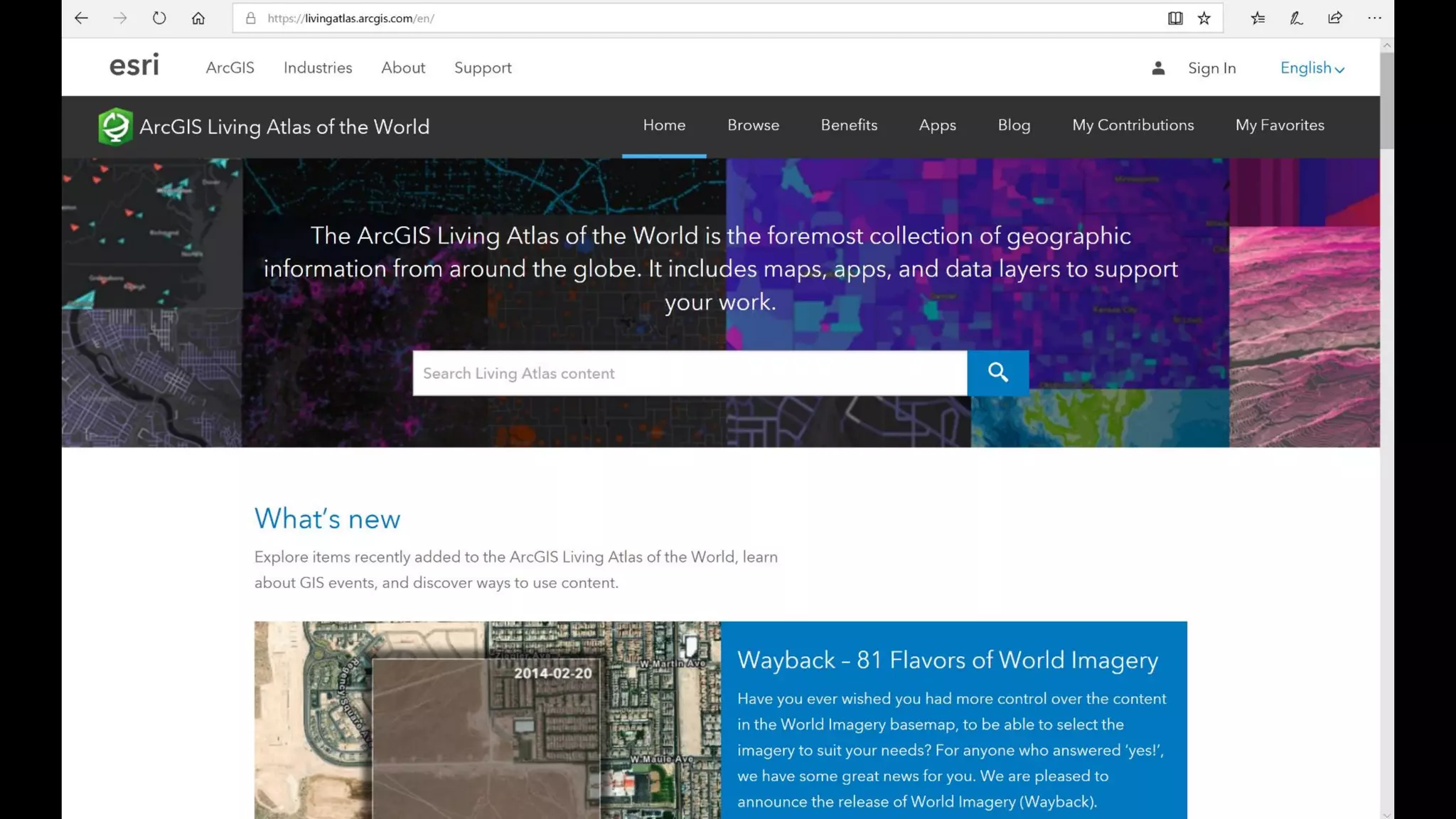
Task: Click the browser back arrow
Action: (x=81, y=18)
